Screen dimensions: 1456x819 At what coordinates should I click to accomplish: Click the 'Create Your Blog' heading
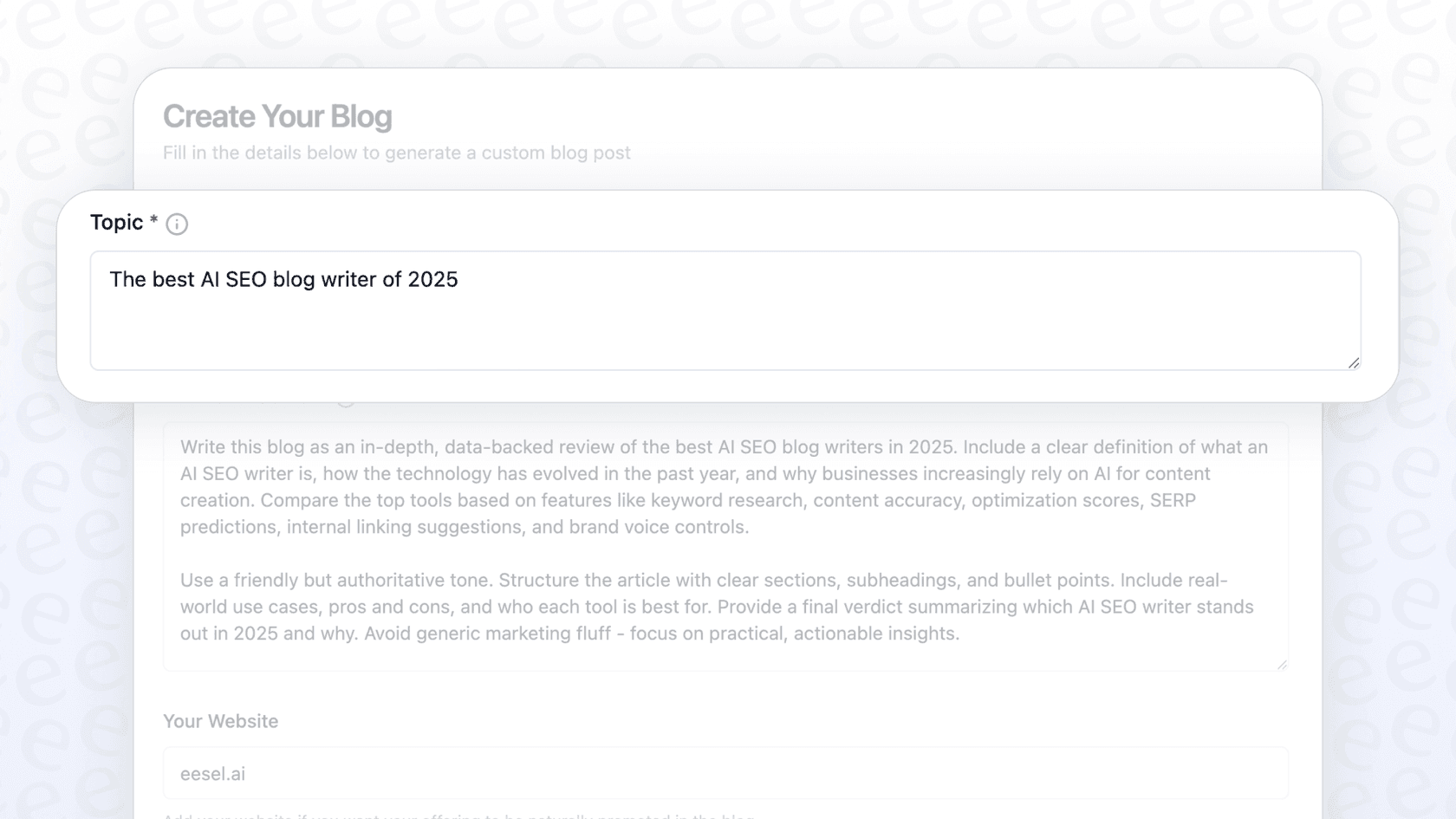tap(277, 115)
